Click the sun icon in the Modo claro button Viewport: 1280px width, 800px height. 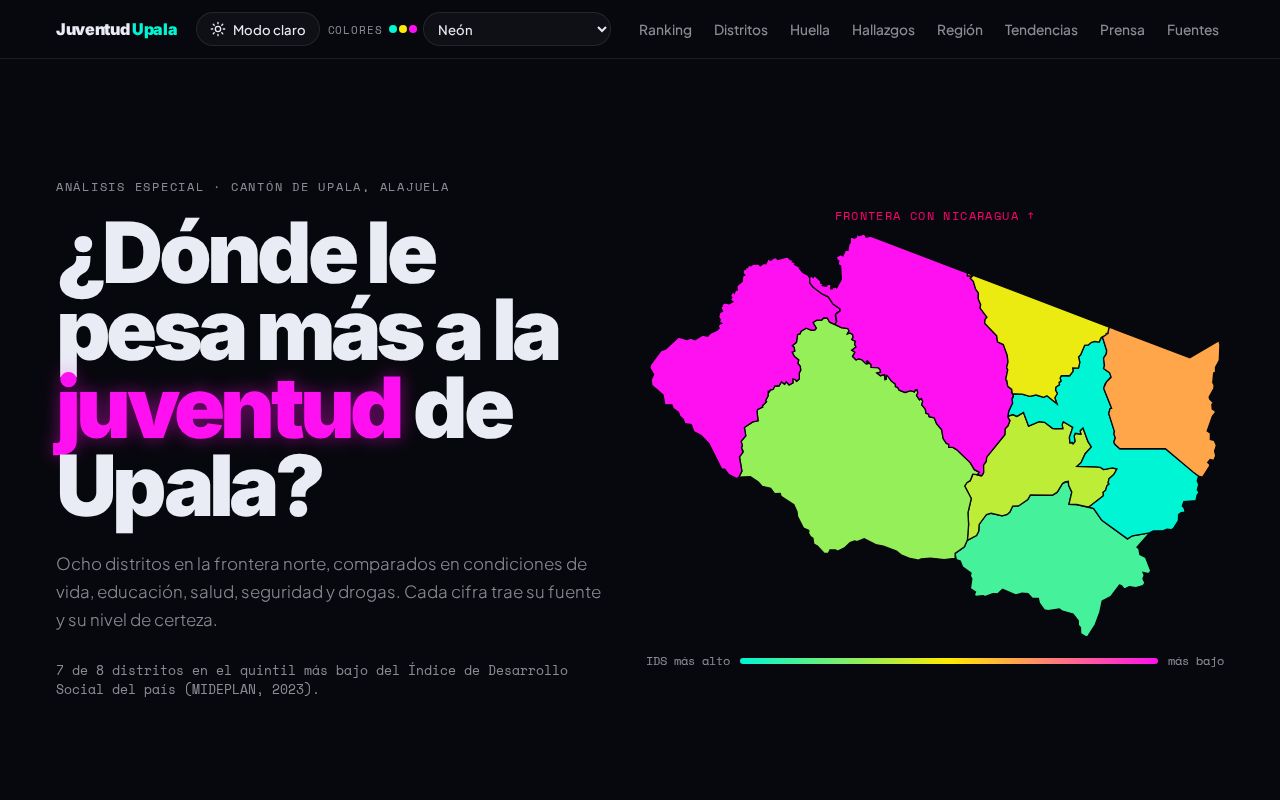click(218, 29)
